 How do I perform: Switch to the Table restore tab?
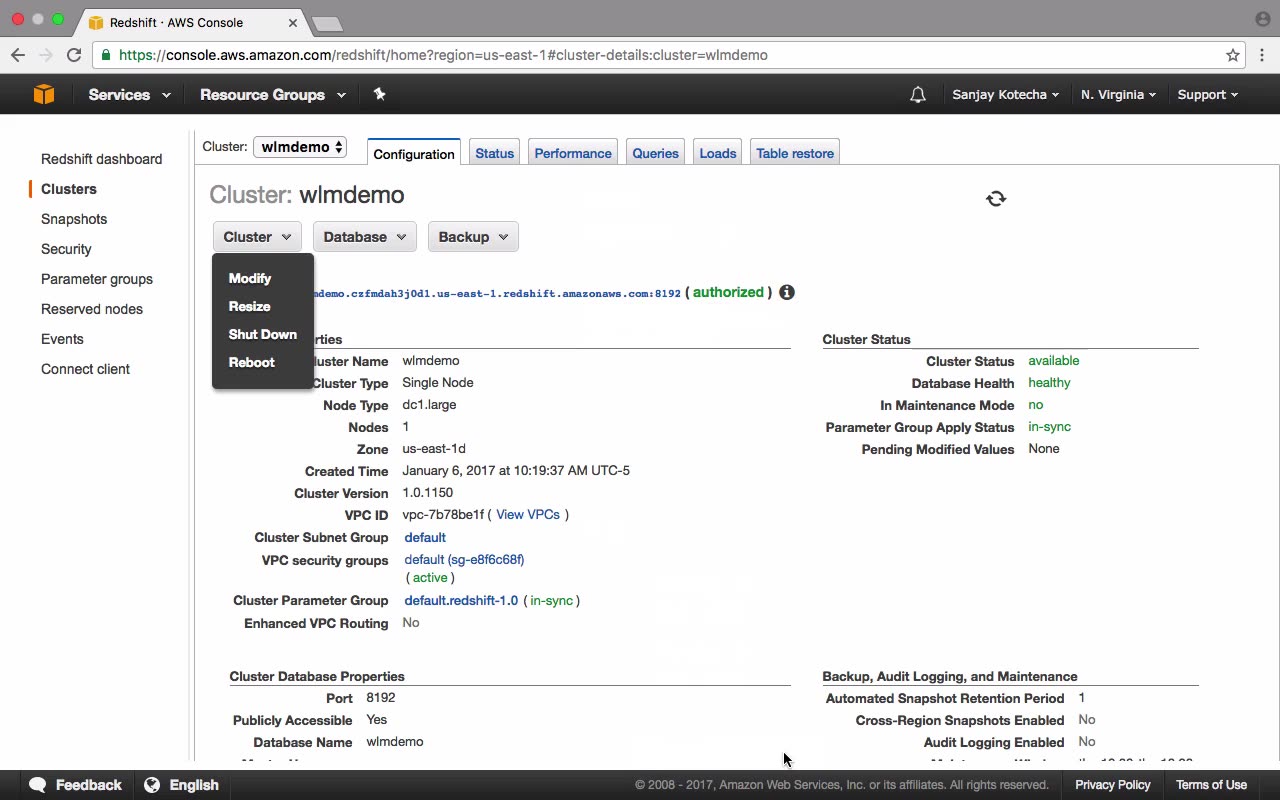point(795,153)
